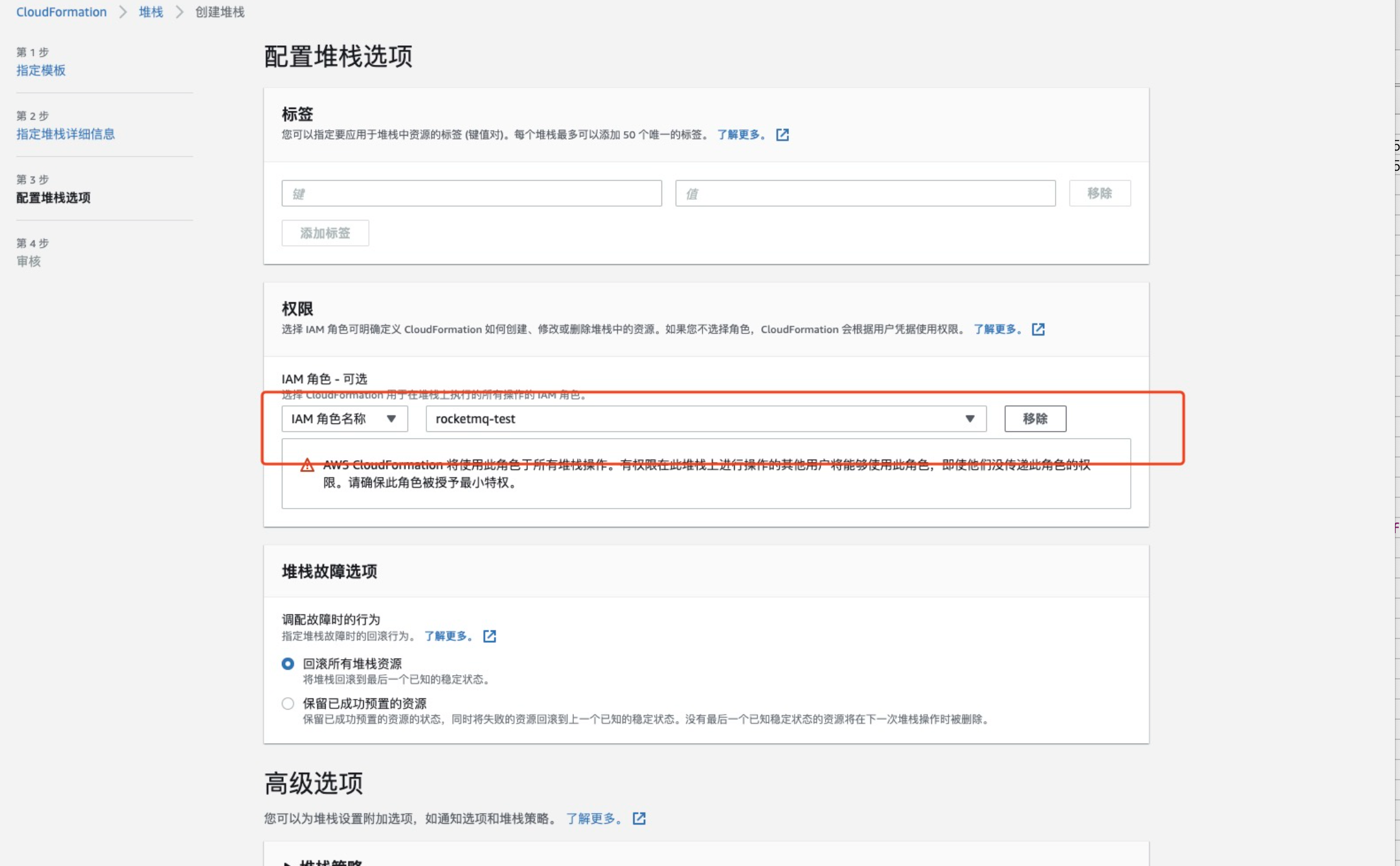Click external link icon in 标签 section
Viewport: 1400px width, 866px height.
(x=782, y=135)
